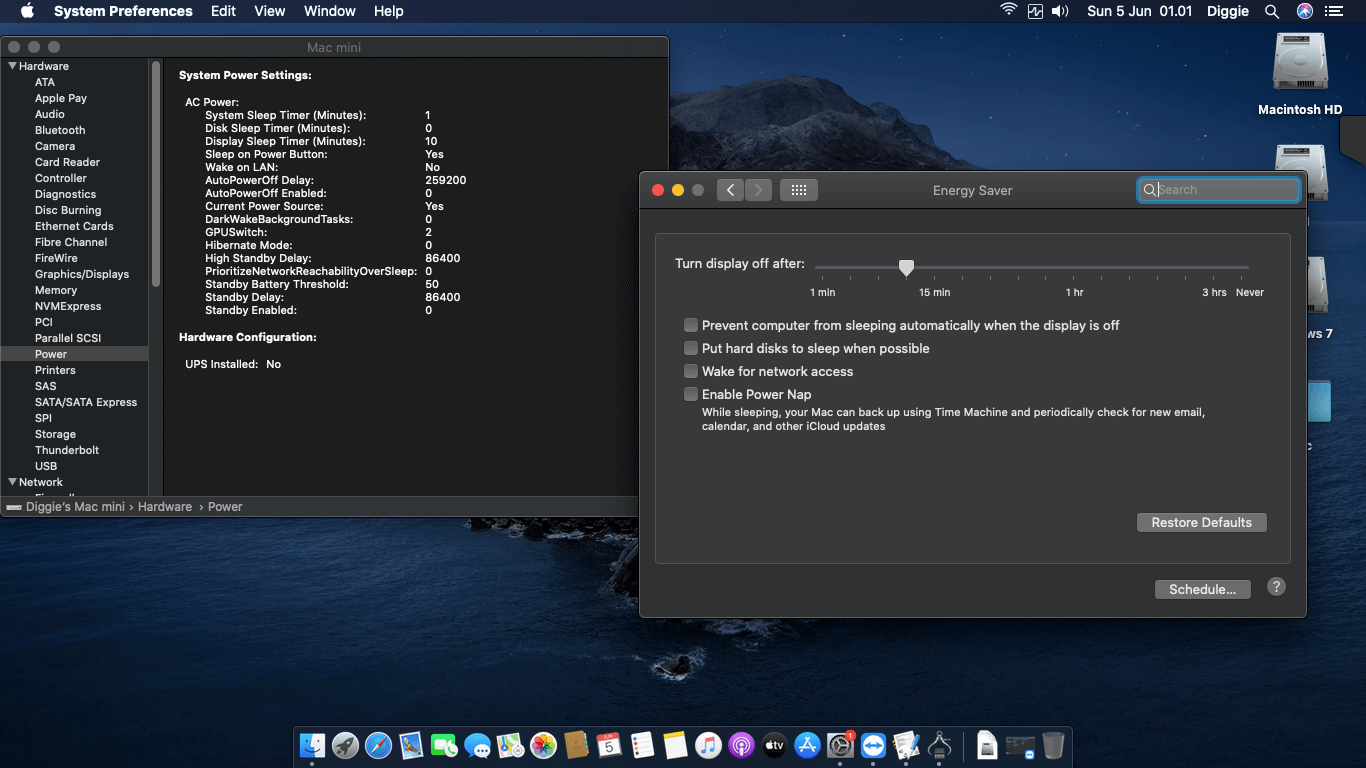Open Spotlight search in menu bar
The image size is (1366, 768).
tap(1272, 11)
